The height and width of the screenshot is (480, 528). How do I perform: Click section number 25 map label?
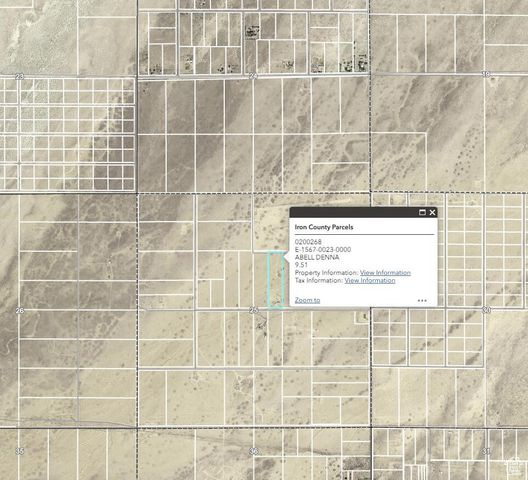coord(254,310)
